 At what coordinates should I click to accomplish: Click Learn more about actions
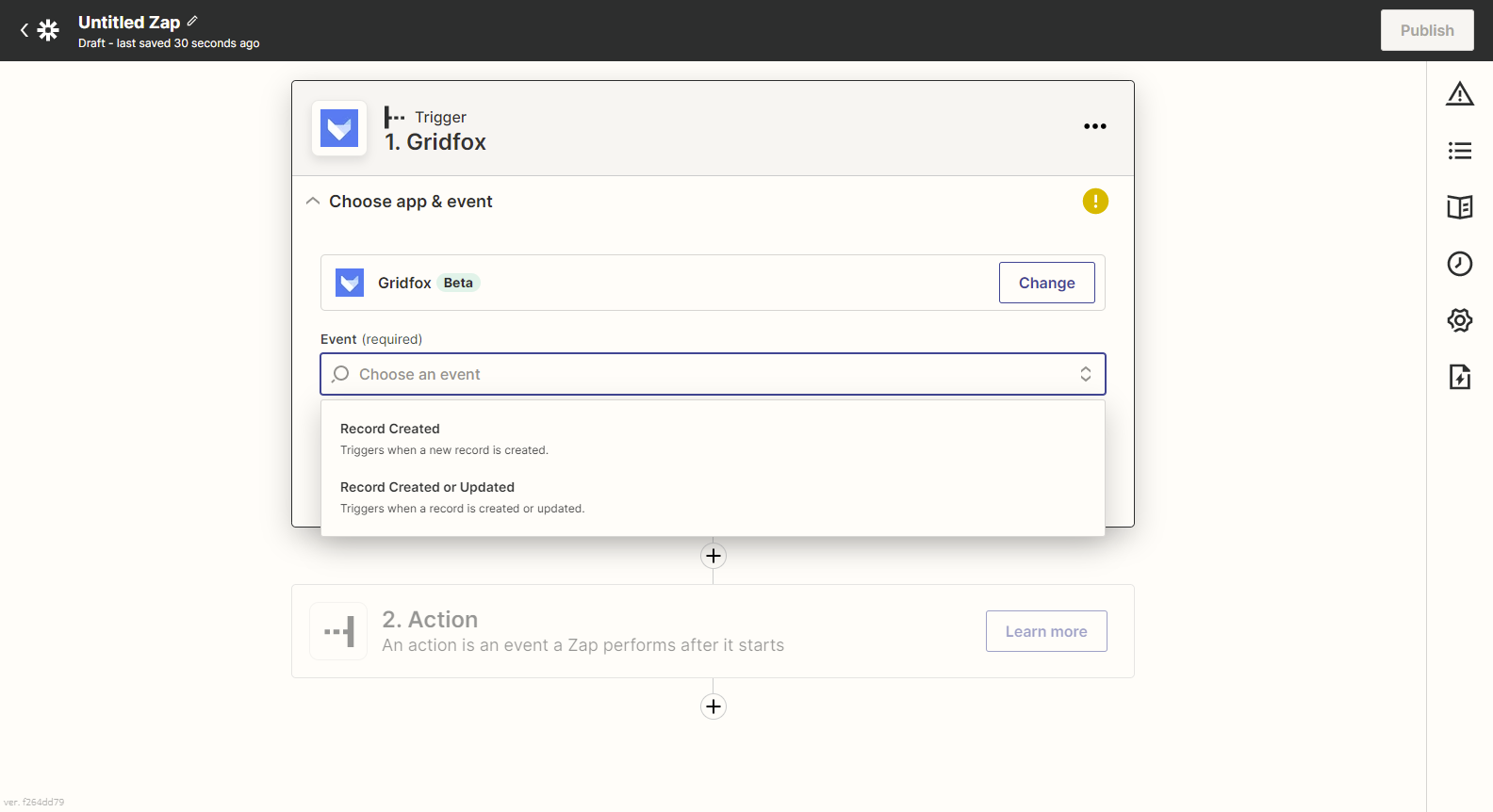tap(1045, 631)
